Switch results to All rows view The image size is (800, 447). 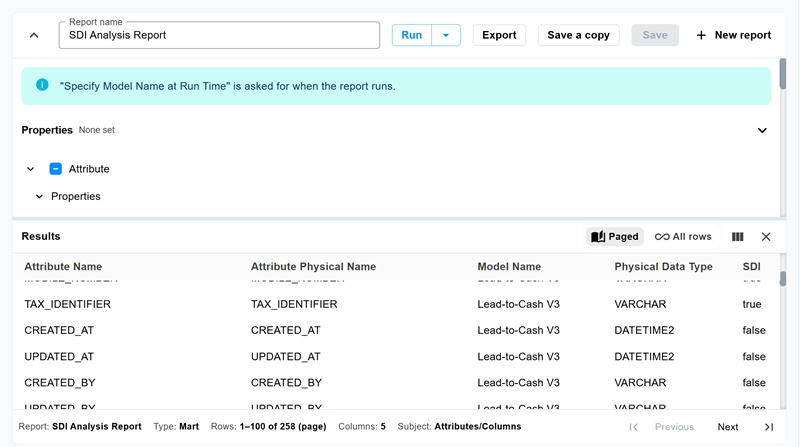point(683,236)
